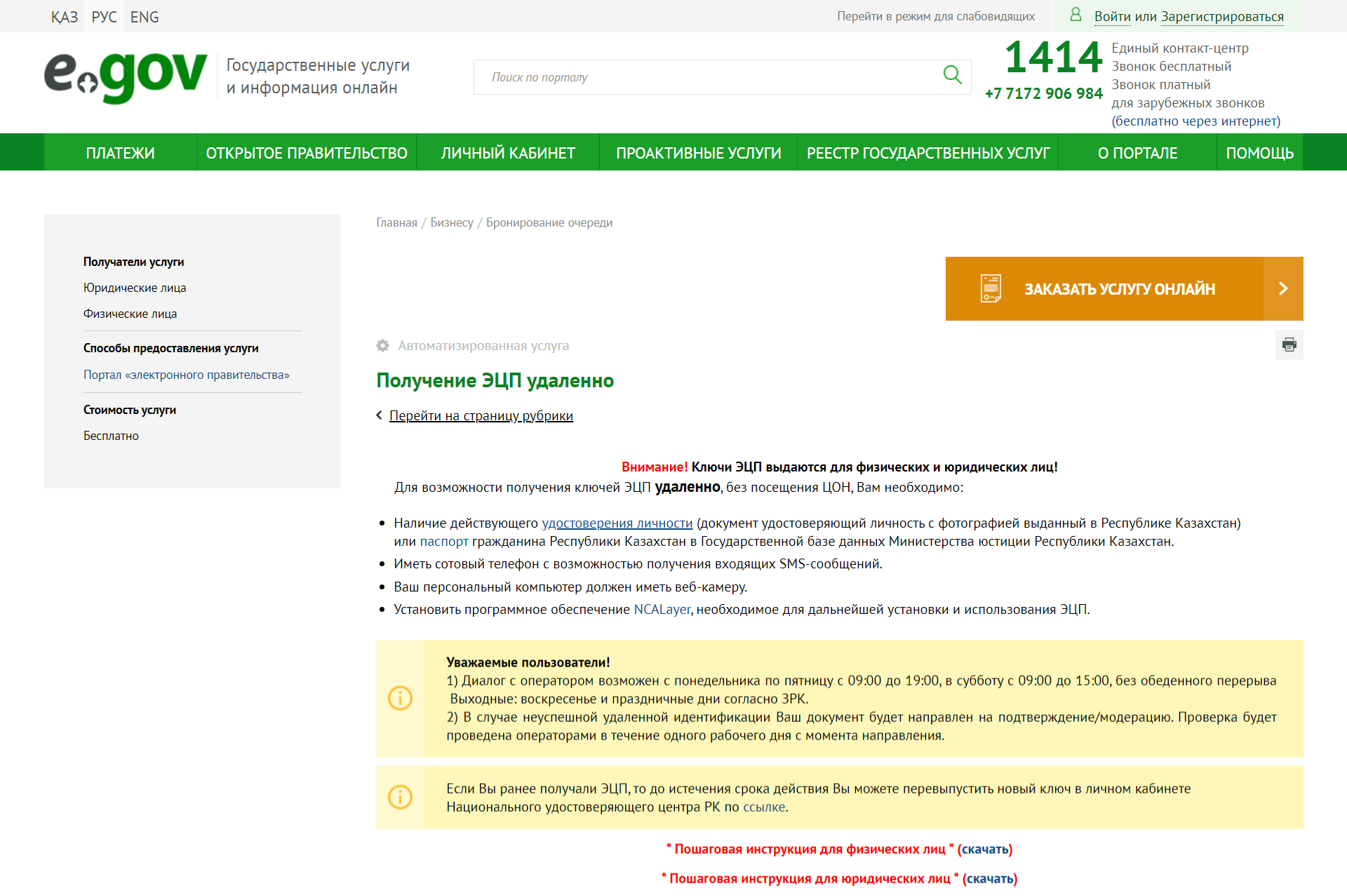The height and width of the screenshot is (896, 1347).
Task: Click the Зарегистрироваться link
Action: click(1222, 16)
